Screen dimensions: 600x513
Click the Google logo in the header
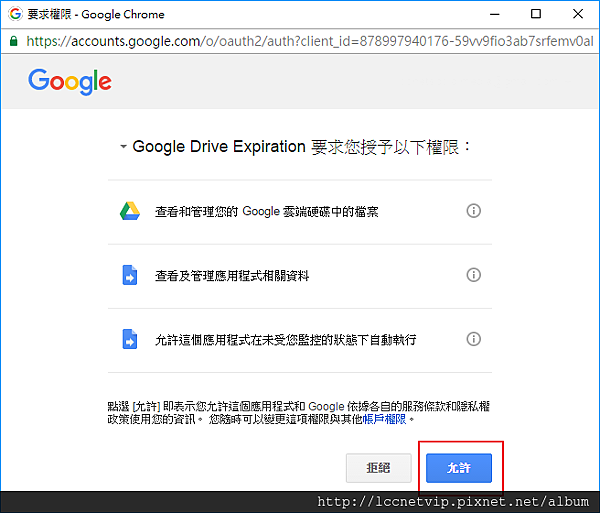[x=70, y=81]
